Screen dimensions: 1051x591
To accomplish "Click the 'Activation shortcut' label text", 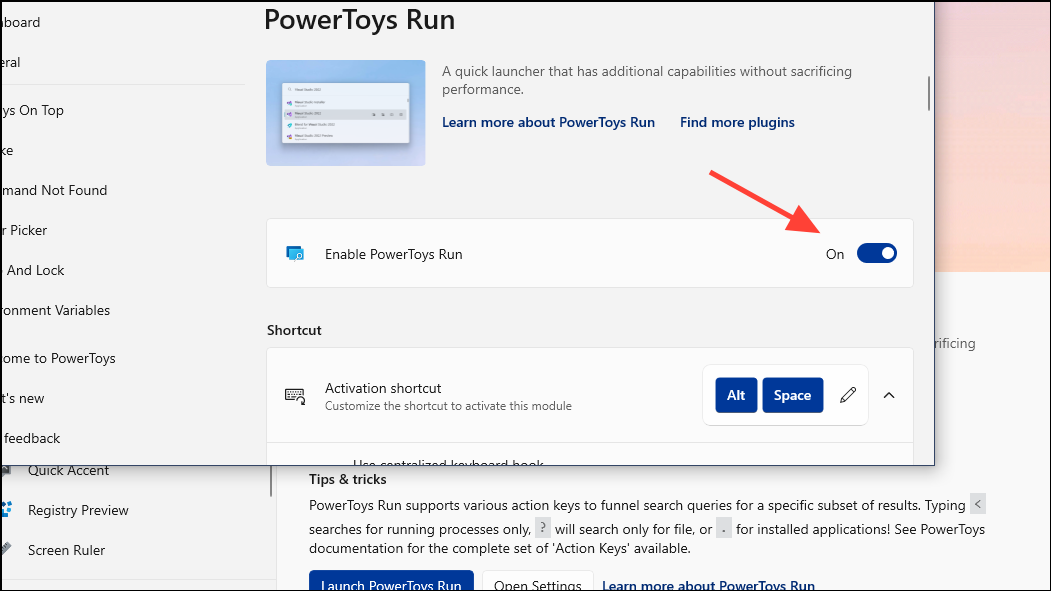I will [x=383, y=388].
